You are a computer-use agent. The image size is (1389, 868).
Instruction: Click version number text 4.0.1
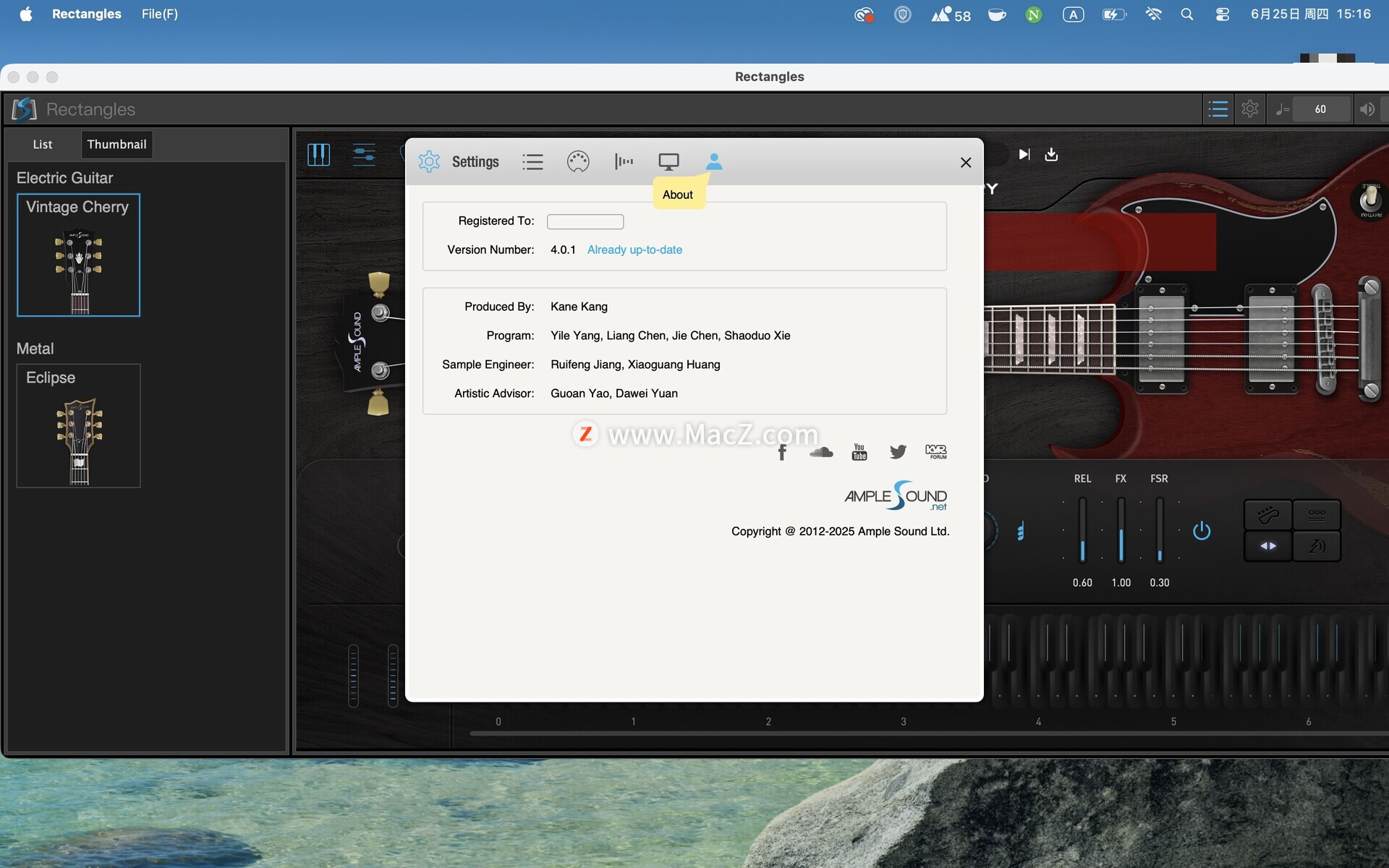tap(563, 250)
